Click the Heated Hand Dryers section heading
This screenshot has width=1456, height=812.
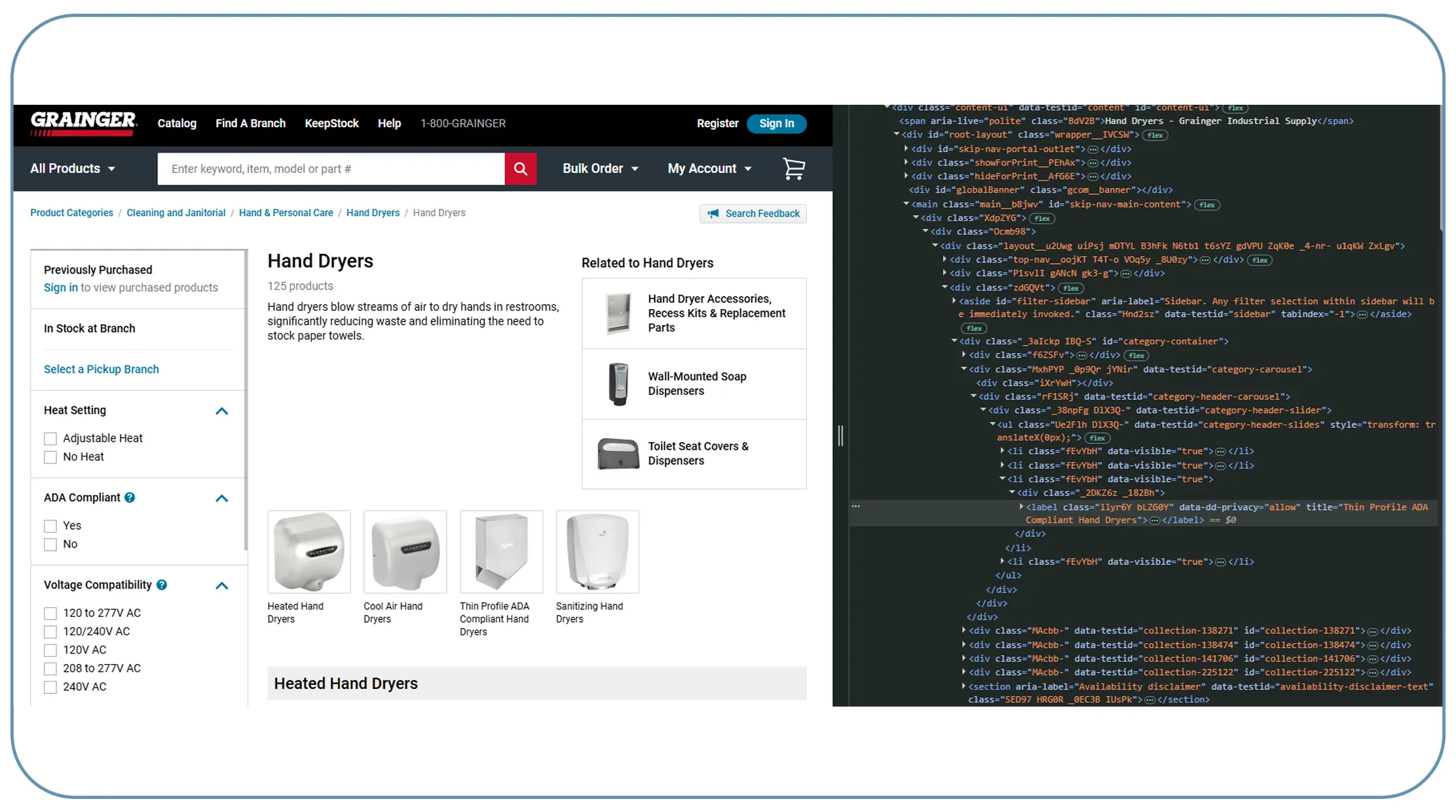pyautogui.click(x=346, y=684)
